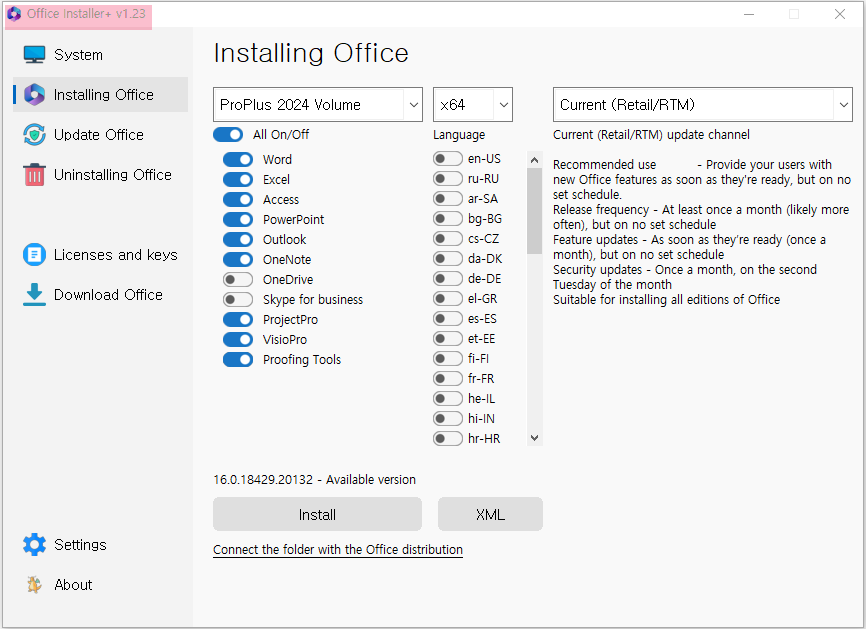The height and width of the screenshot is (629, 866).
Task: Click the Settings gear icon
Action: (34, 545)
